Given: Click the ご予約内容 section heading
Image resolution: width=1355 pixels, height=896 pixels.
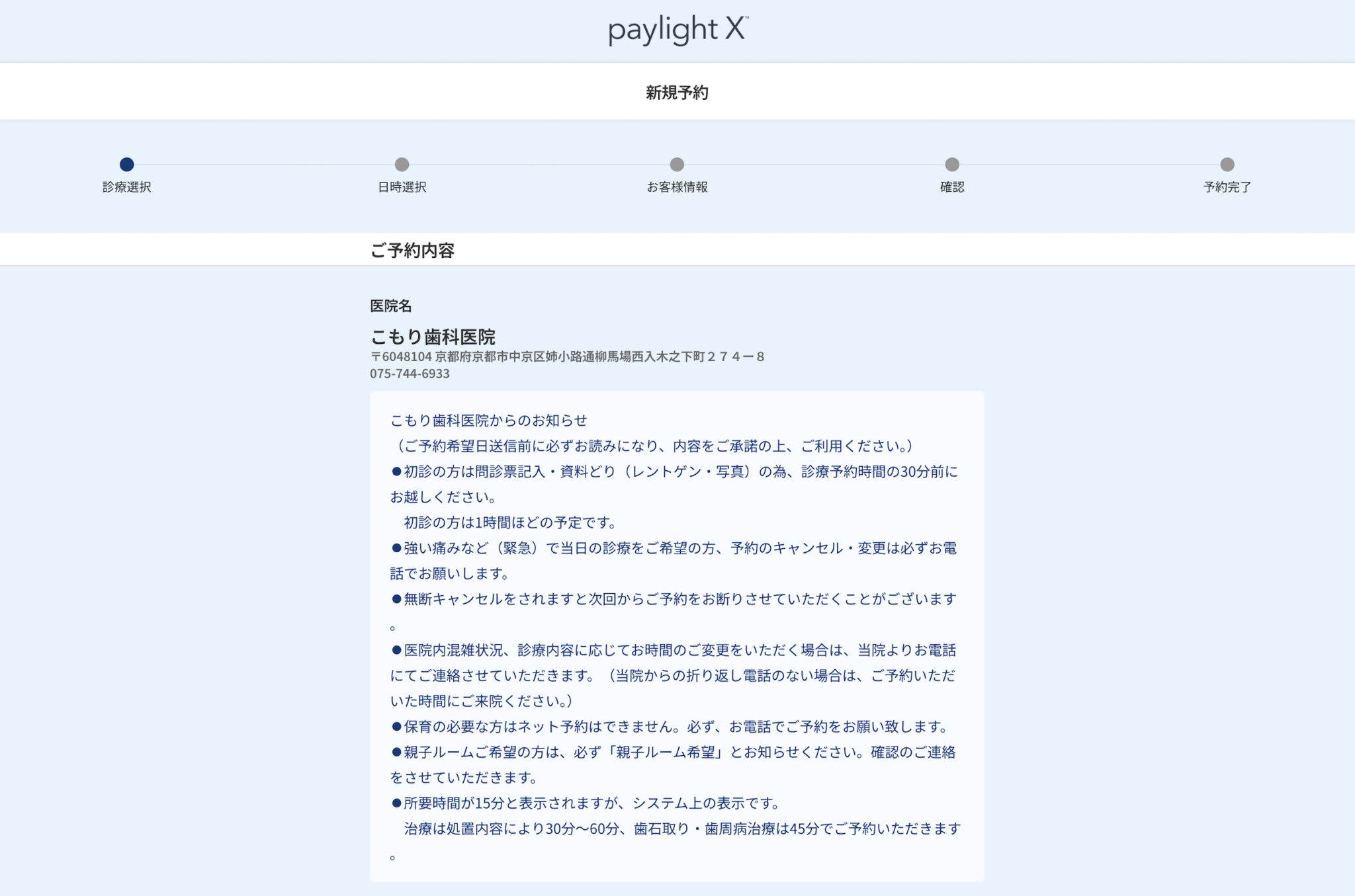Looking at the screenshot, I should tap(412, 251).
